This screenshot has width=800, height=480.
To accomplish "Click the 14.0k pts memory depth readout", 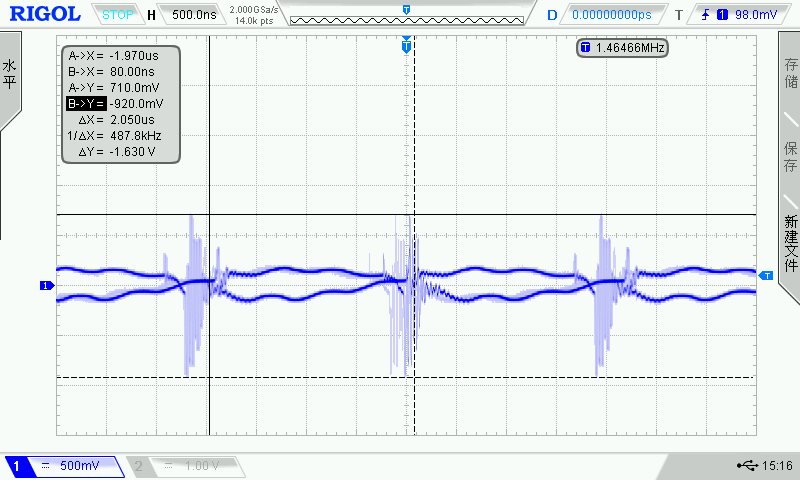I will click(254, 21).
